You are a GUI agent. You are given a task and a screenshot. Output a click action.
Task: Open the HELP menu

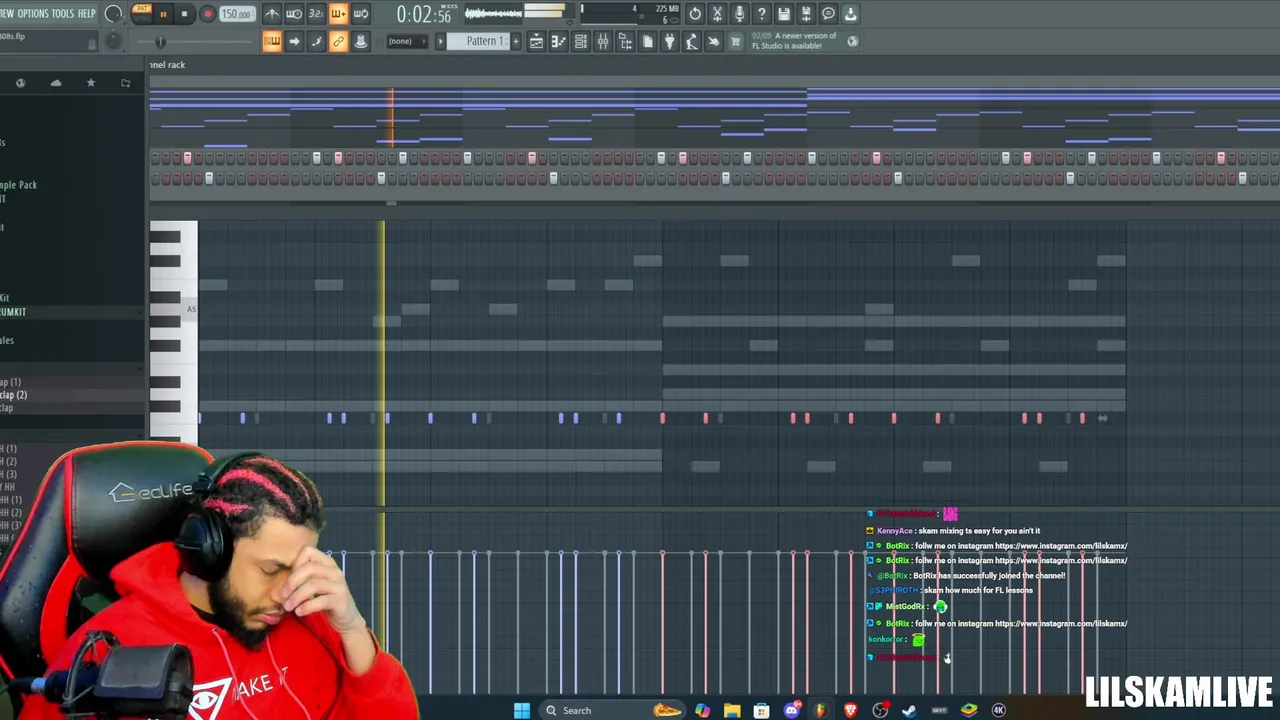point(87,14)
